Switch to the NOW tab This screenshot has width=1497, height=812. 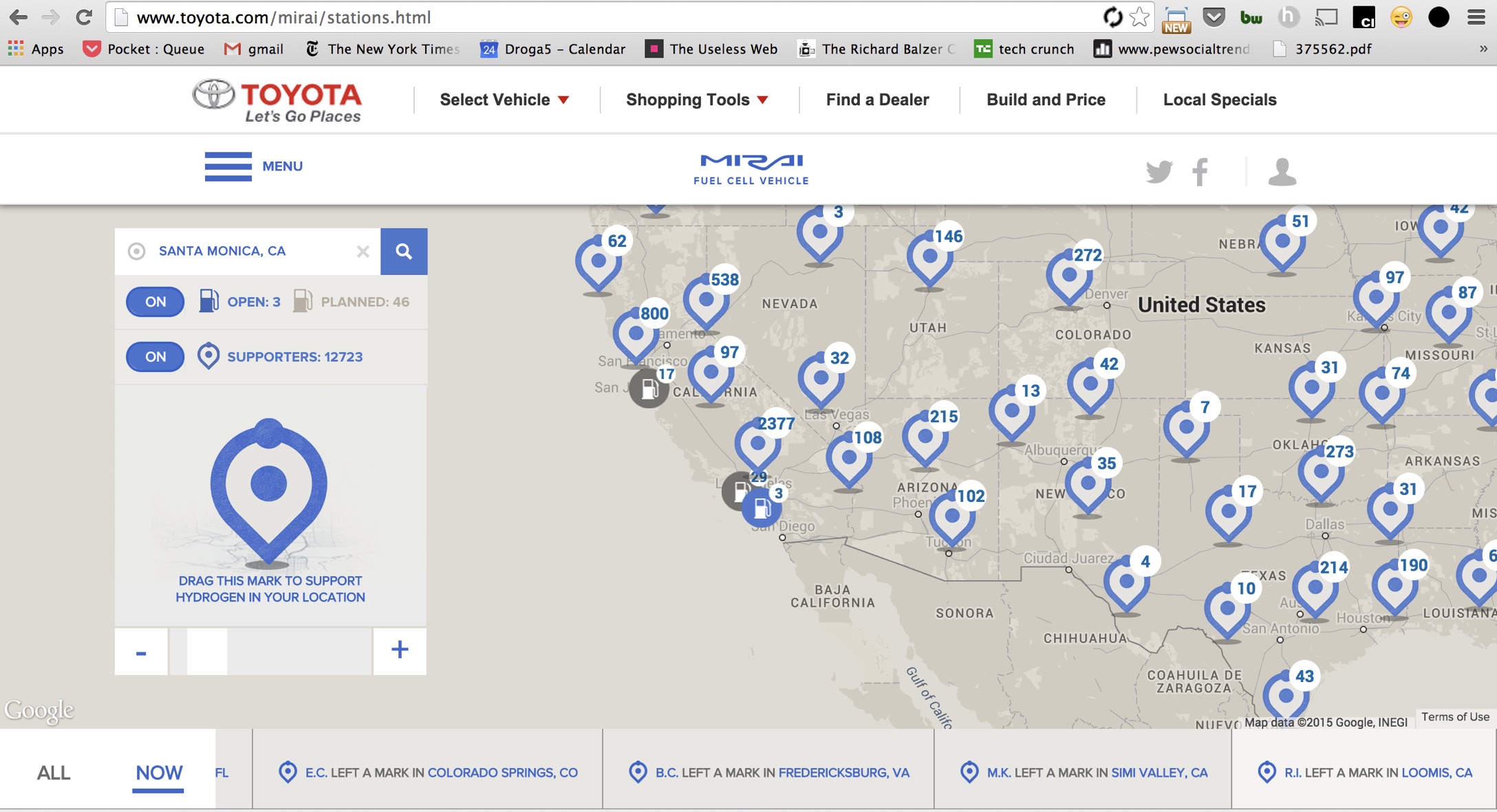pyautogui.click(x=159, y=773)
